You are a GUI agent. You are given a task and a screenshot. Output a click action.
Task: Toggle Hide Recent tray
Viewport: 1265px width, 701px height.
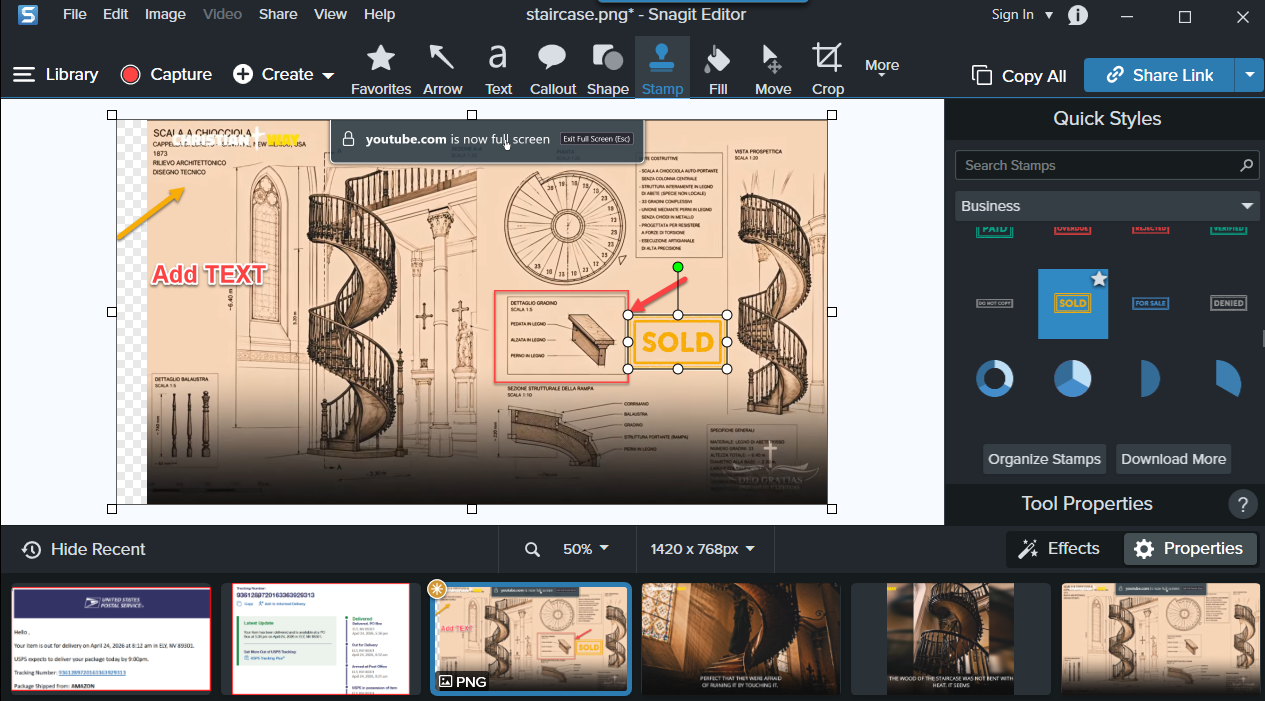pos(83,549)
